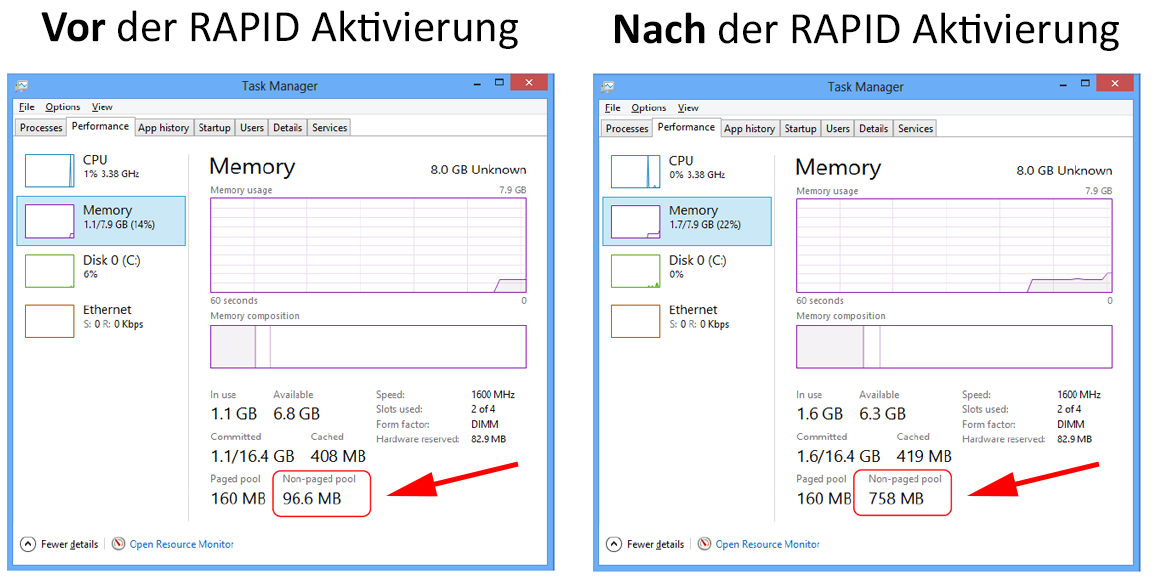
Task: Close the Vor Task Manager window
Action: tap(529, 83)
